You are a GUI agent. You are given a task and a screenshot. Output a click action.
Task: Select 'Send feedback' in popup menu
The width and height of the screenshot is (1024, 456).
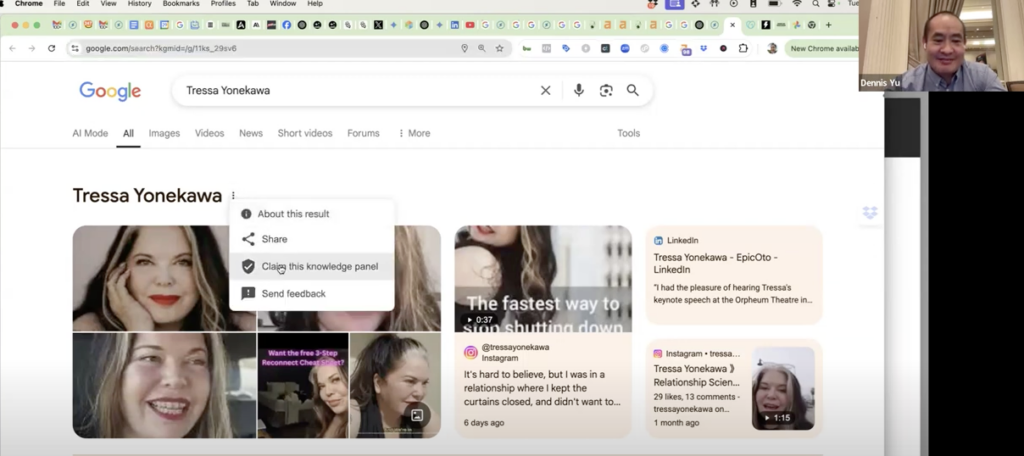[x=312, y=293]
